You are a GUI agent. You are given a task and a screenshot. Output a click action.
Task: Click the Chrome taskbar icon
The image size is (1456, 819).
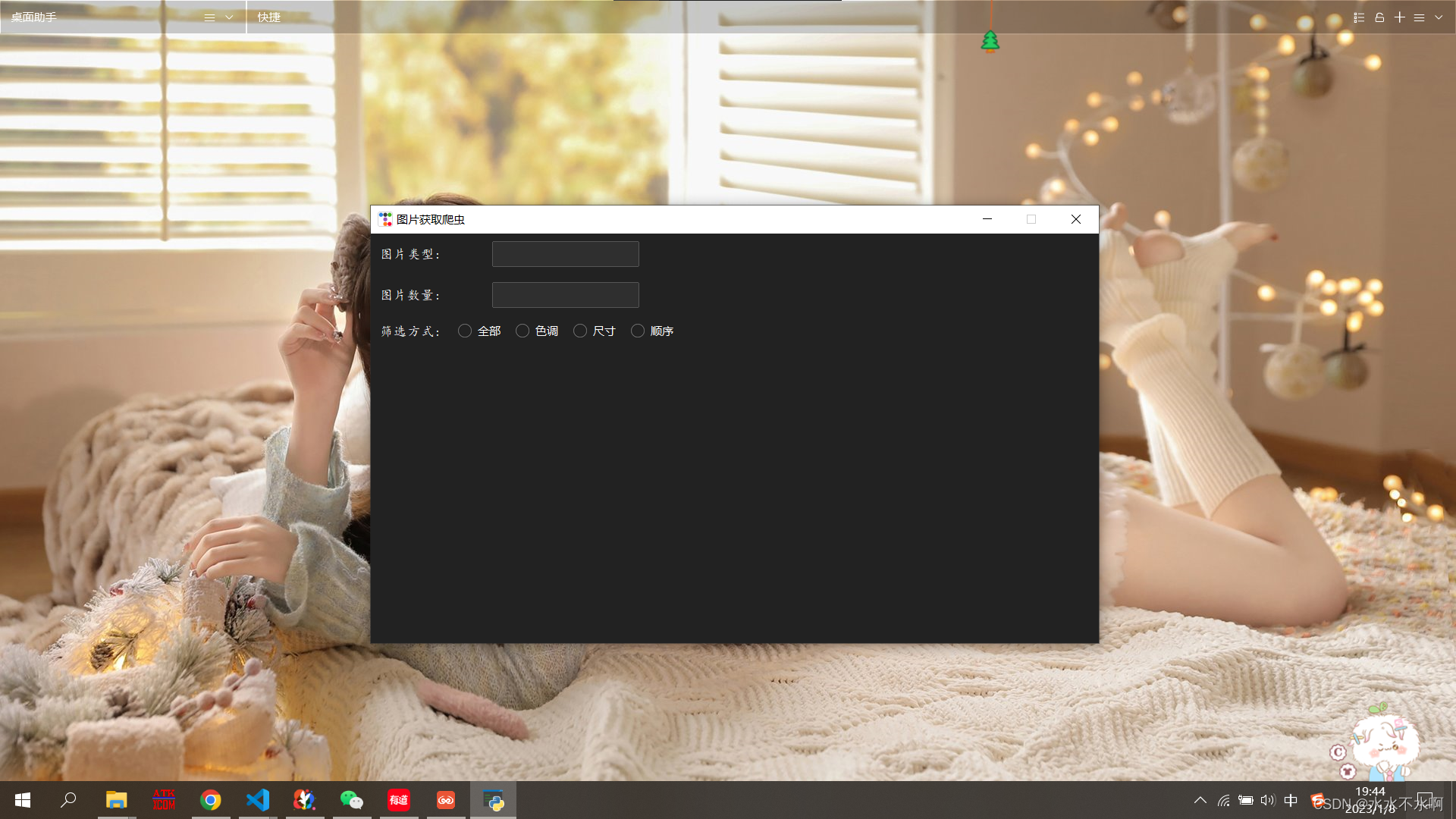pyautogui.click(x=211, y=800)
